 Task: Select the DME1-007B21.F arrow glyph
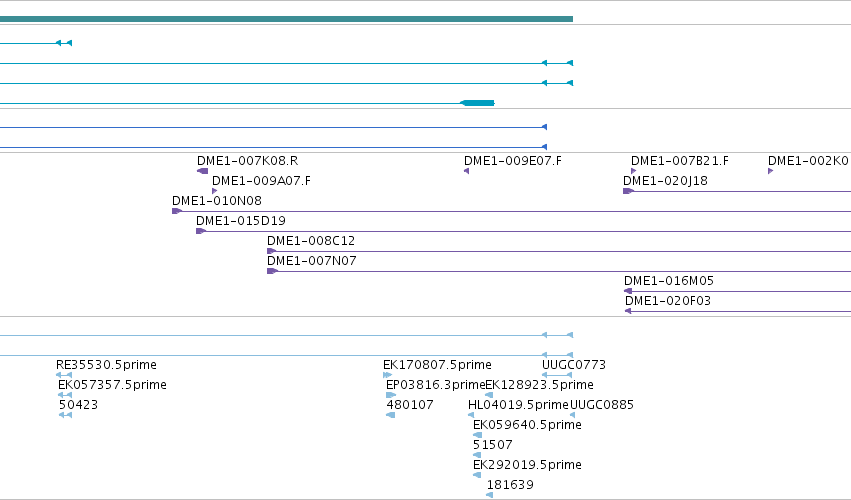[633, 171]
